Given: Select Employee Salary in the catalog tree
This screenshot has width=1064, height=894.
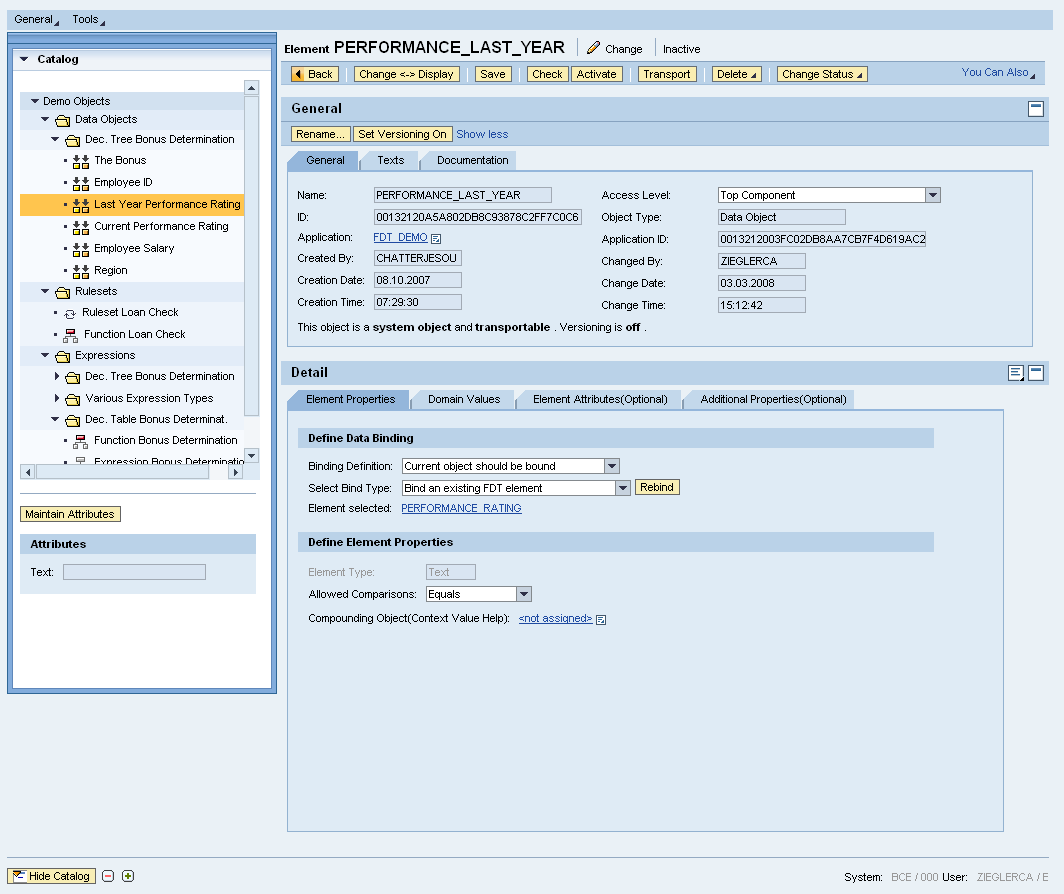Looking at the screenshot, I should coord(134,248).
